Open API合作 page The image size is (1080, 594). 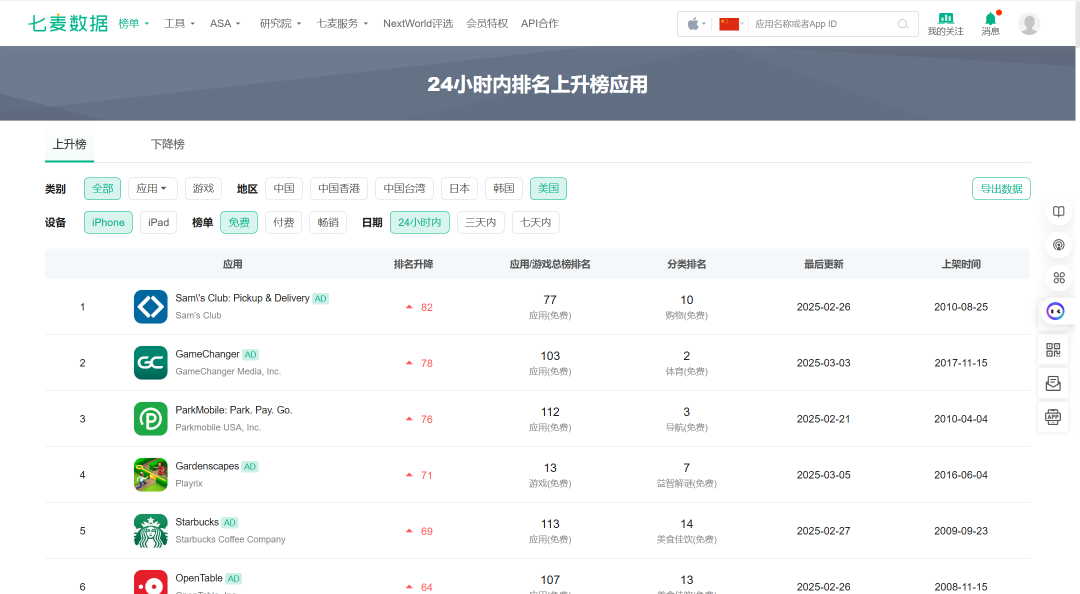tap(540, 23)
